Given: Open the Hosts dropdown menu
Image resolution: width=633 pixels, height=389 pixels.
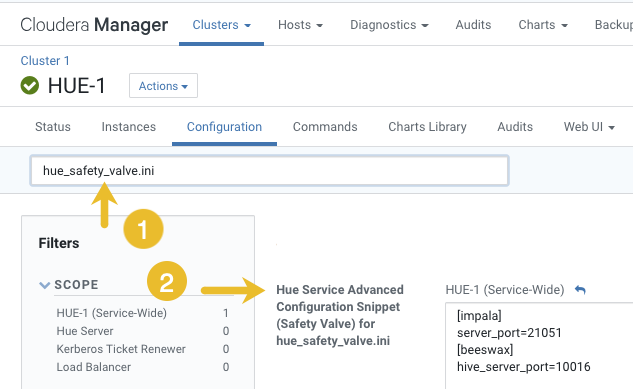Looking at the screenshot, I should tap(300, 25).
